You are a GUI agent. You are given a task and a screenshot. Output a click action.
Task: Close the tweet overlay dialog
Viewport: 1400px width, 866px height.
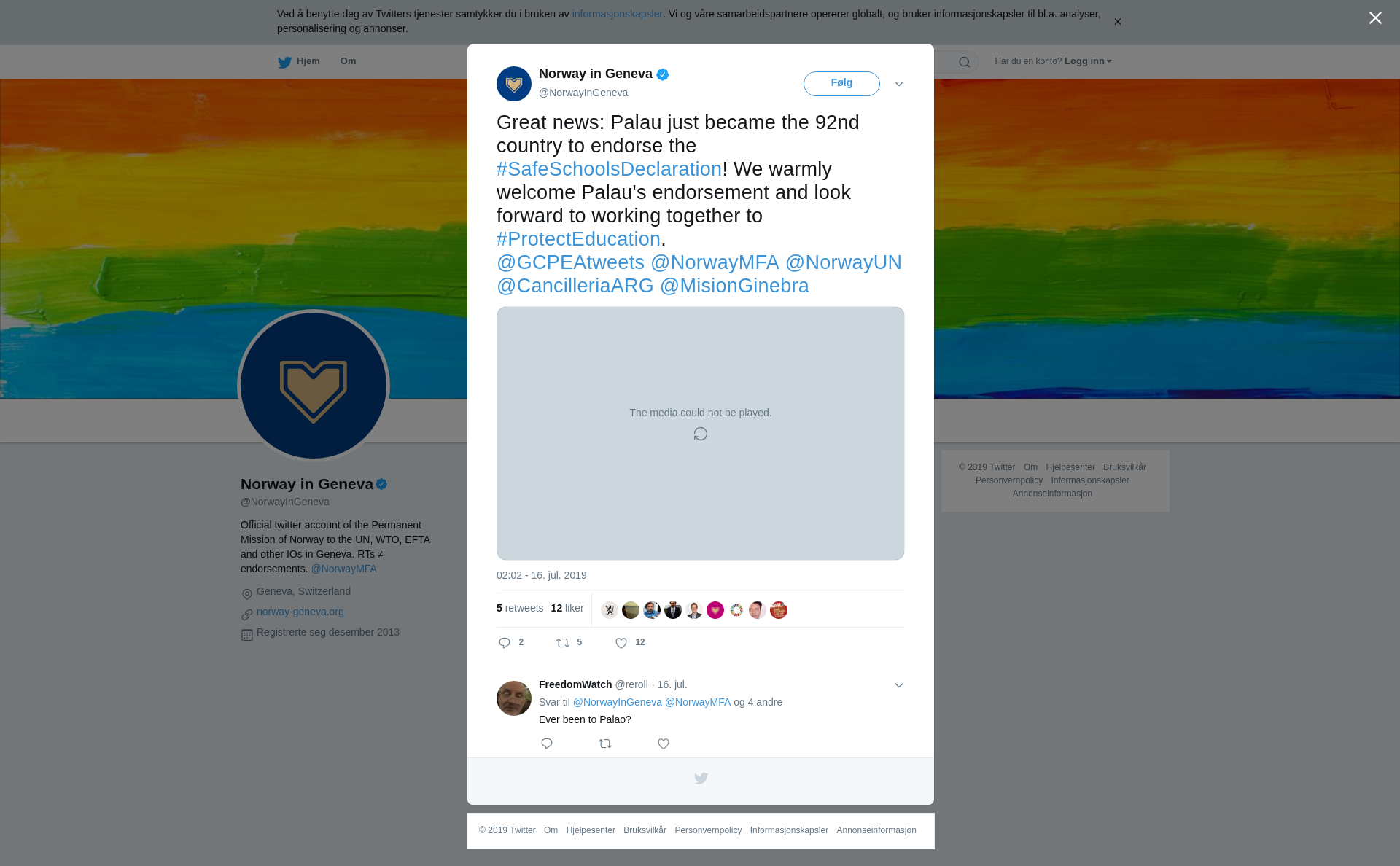point(1375,18)
